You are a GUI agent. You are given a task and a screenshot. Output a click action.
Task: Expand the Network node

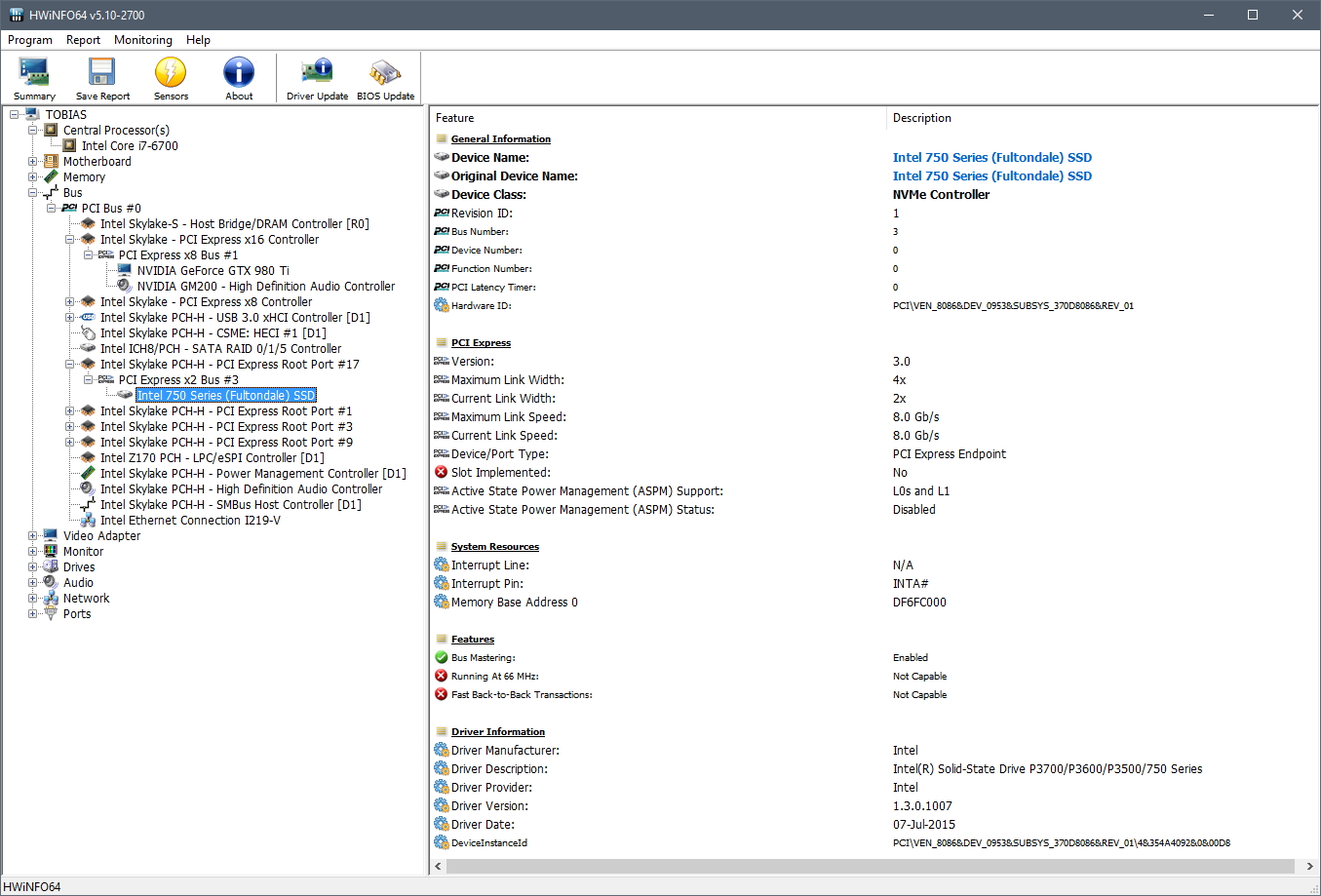tap(32, 599)
